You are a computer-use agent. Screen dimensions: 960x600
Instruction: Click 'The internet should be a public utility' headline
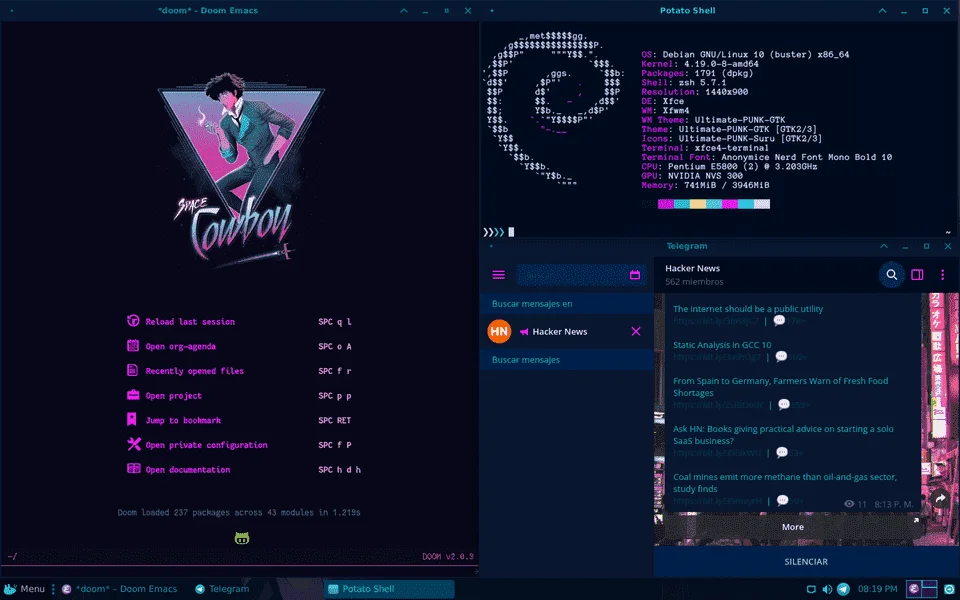click(x=748, y=309)
